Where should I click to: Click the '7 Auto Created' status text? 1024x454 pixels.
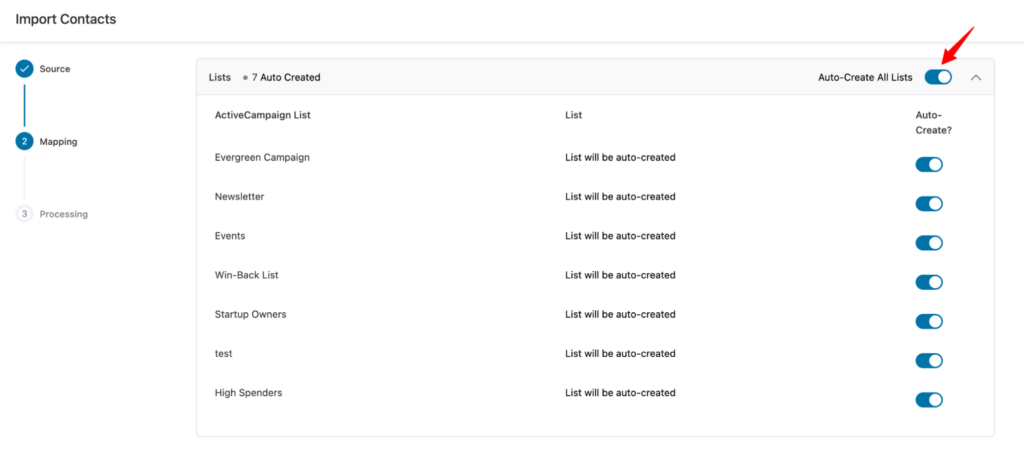286,77
